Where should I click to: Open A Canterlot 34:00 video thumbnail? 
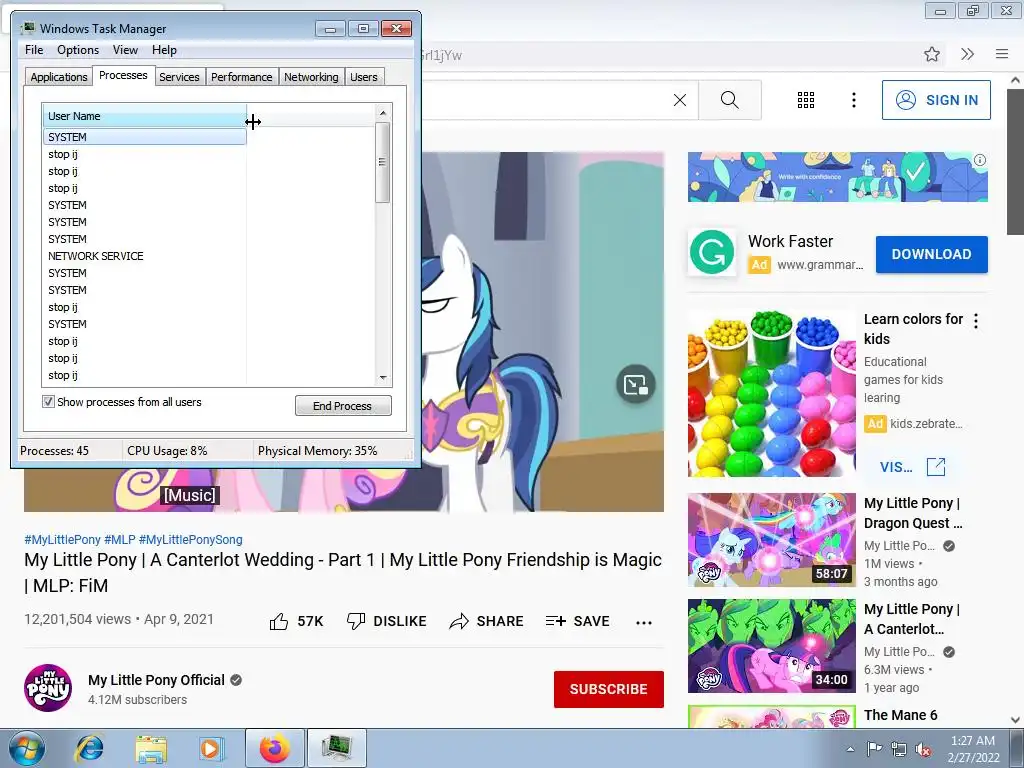click(x=771, y=646)
